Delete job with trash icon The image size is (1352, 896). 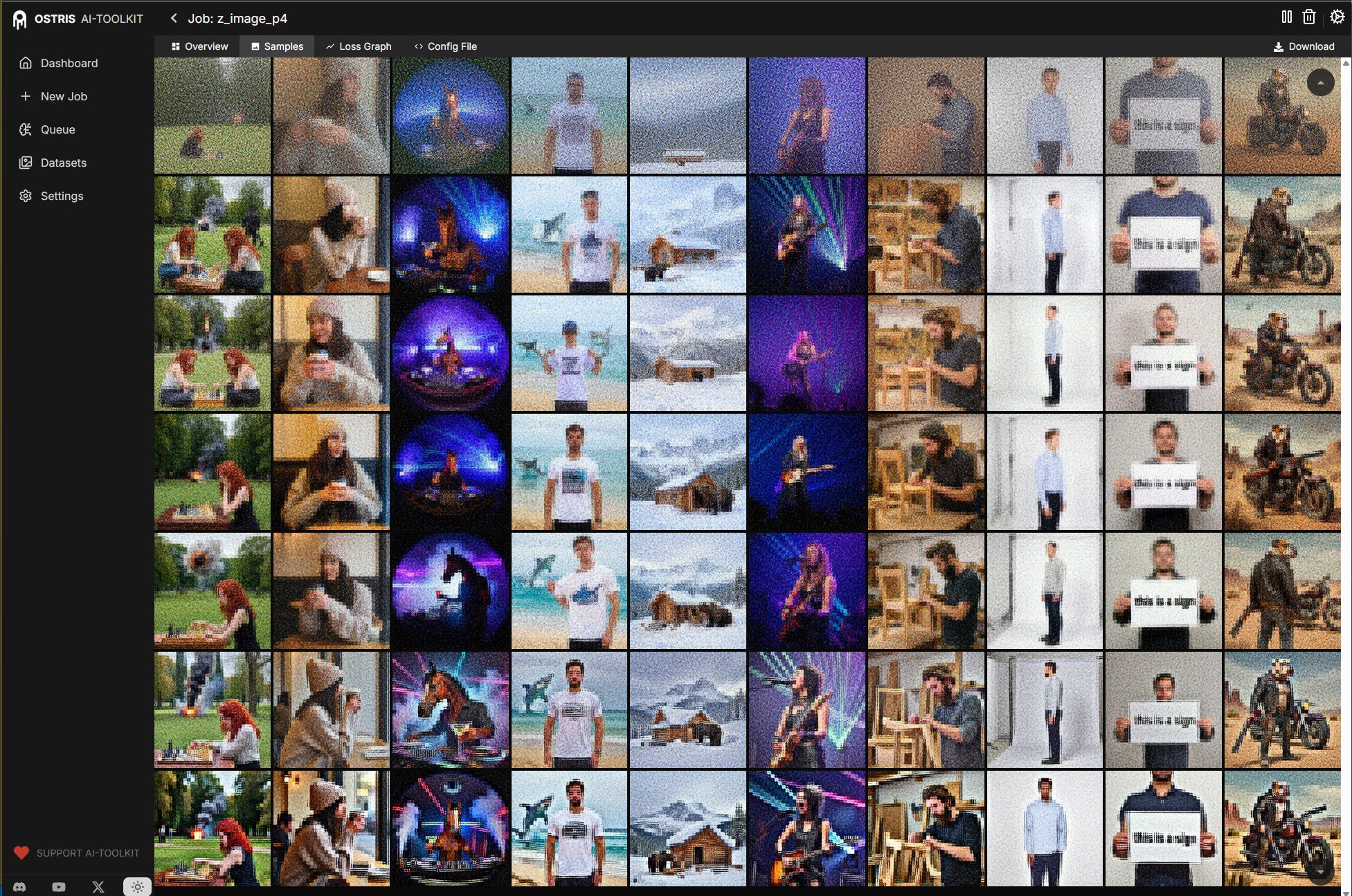pos(1308,17)
